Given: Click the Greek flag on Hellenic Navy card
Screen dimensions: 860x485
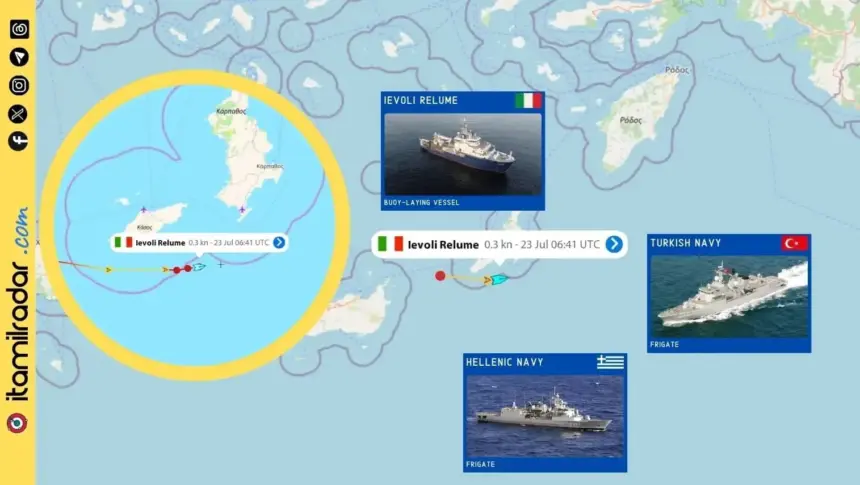Looking at the screenshot, I should 610,362.
